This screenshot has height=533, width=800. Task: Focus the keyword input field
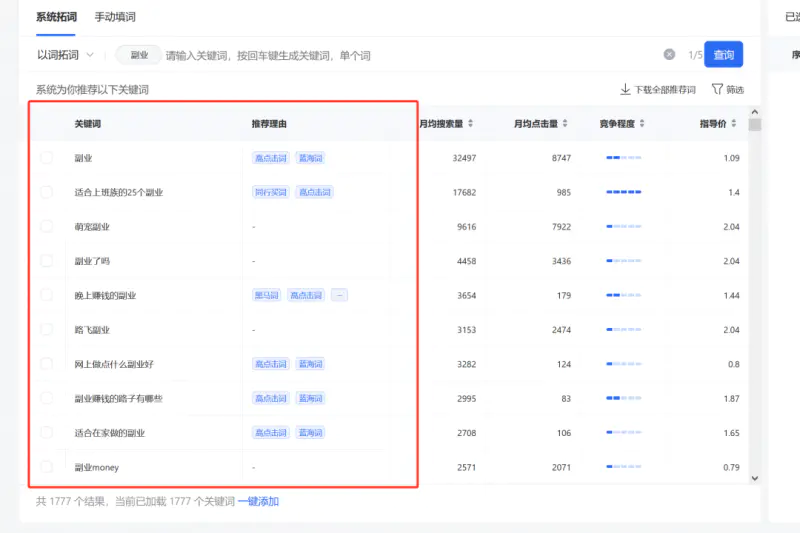pyautogui.click(x=400, y=55)
